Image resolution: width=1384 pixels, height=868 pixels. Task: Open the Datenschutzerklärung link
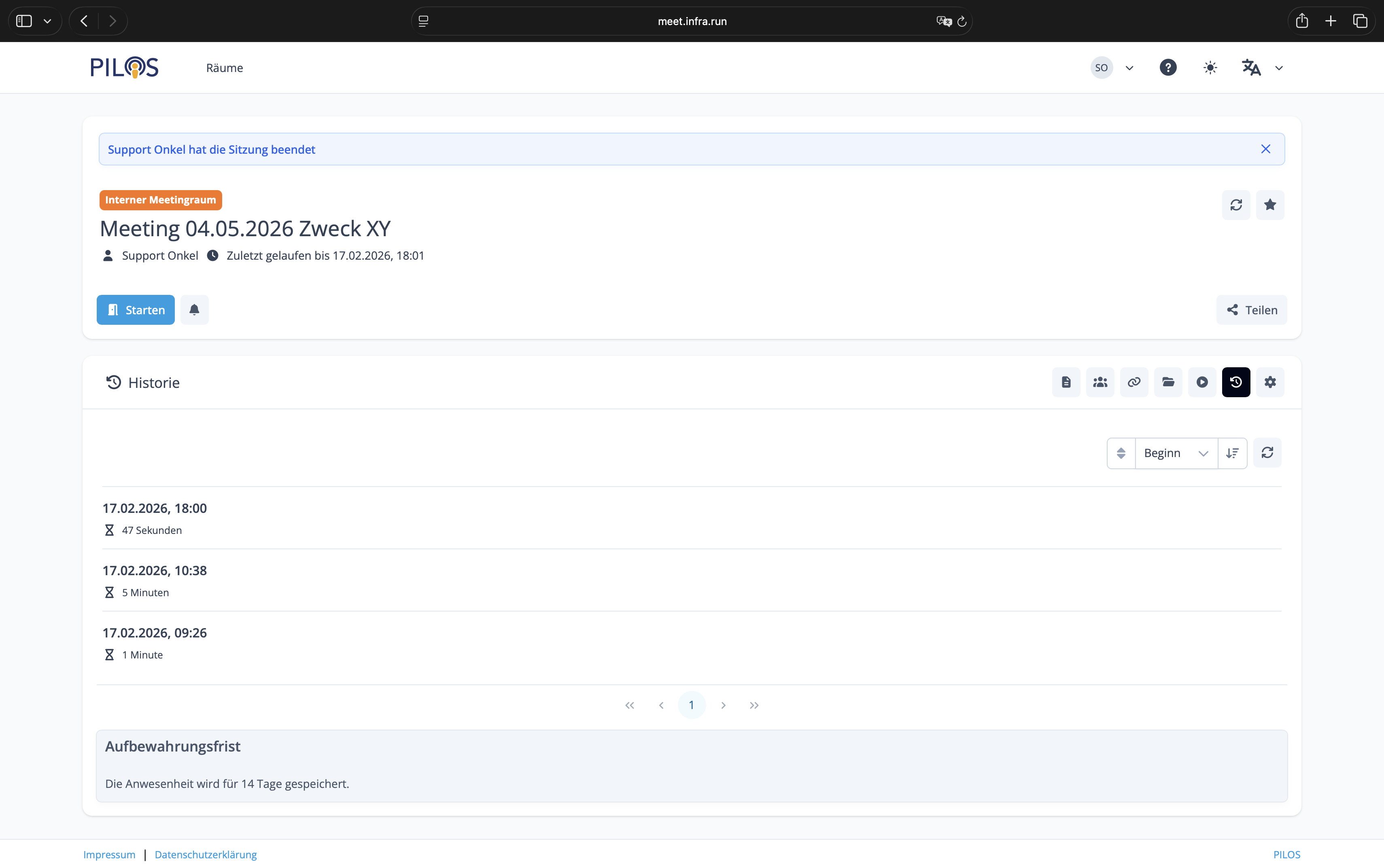[x=206, y=854]
